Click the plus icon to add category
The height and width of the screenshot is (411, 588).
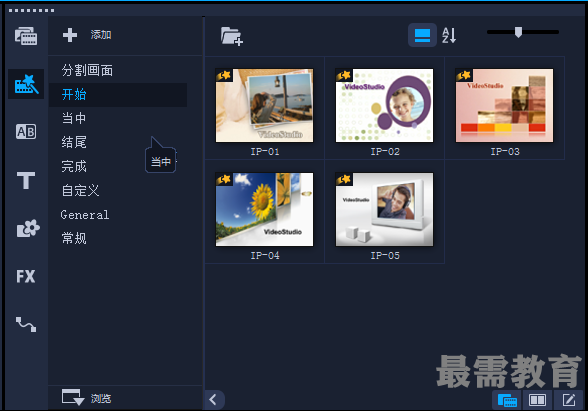point(70,35)
